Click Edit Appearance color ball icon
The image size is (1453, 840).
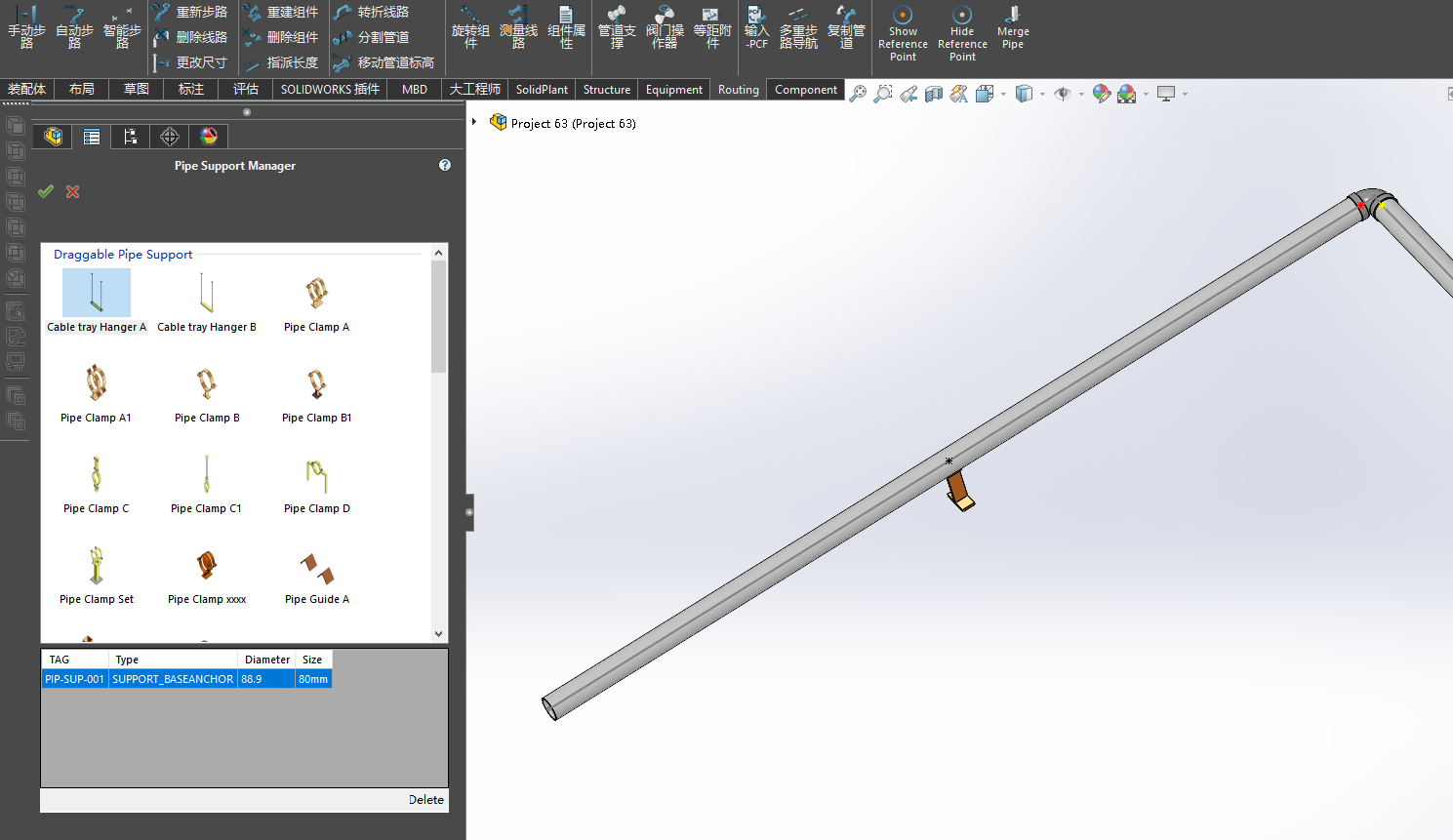pyautogui.click(x=1102, y=94)
